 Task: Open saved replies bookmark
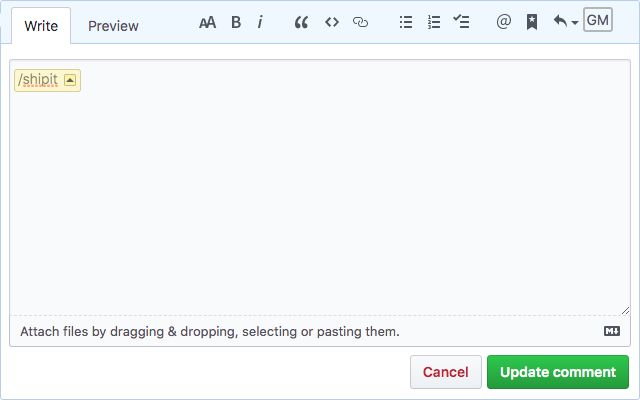(x=532, y=22)
